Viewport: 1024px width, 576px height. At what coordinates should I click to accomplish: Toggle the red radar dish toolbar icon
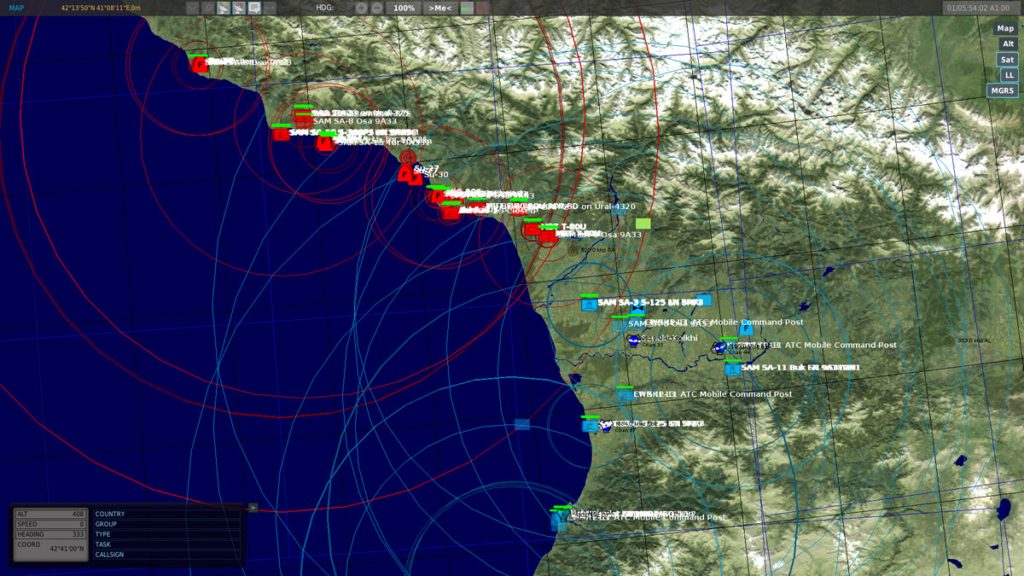click(239, 8)
